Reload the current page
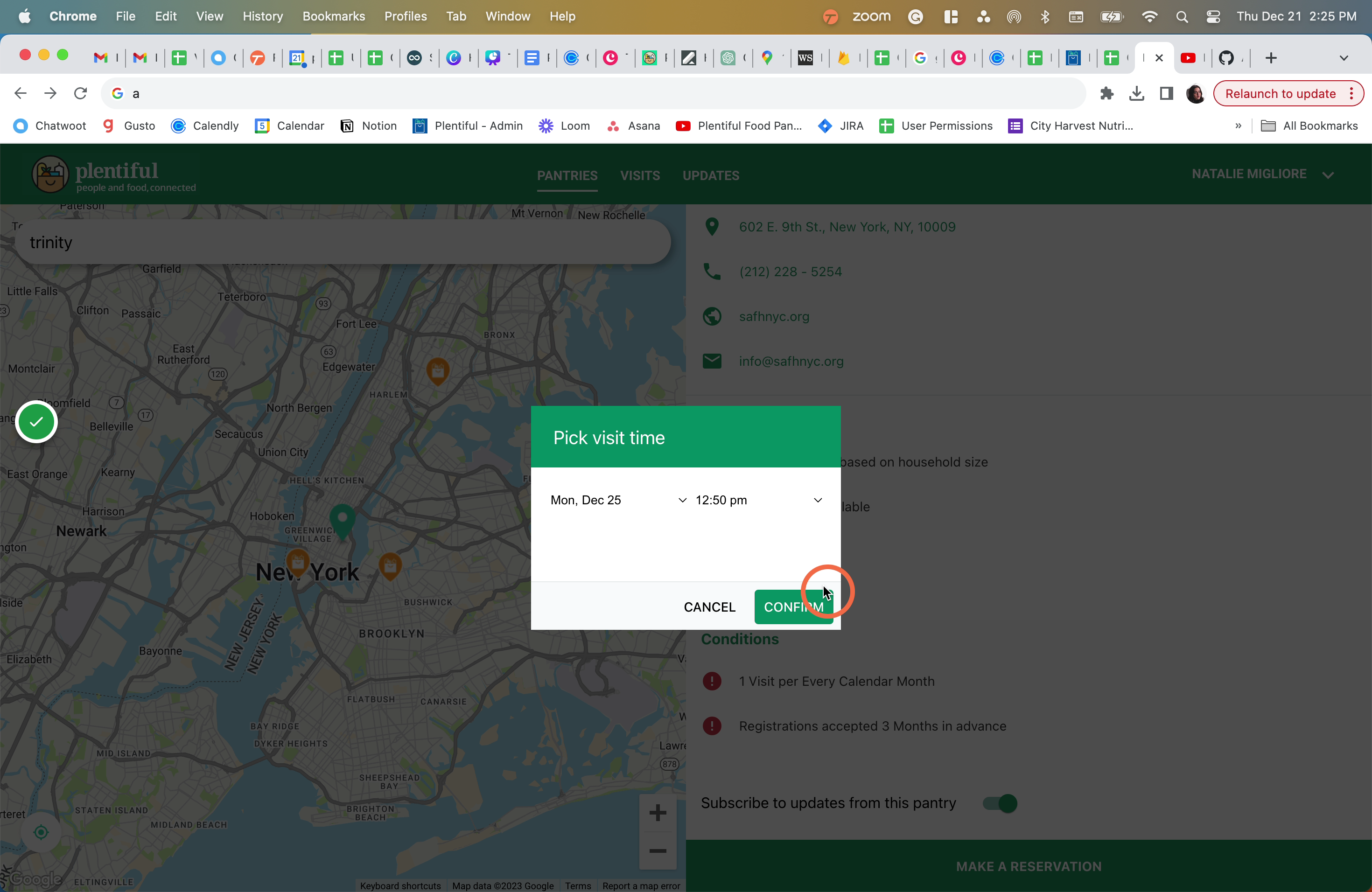Viewport: 1372px width, 892px height. [80, 93]
